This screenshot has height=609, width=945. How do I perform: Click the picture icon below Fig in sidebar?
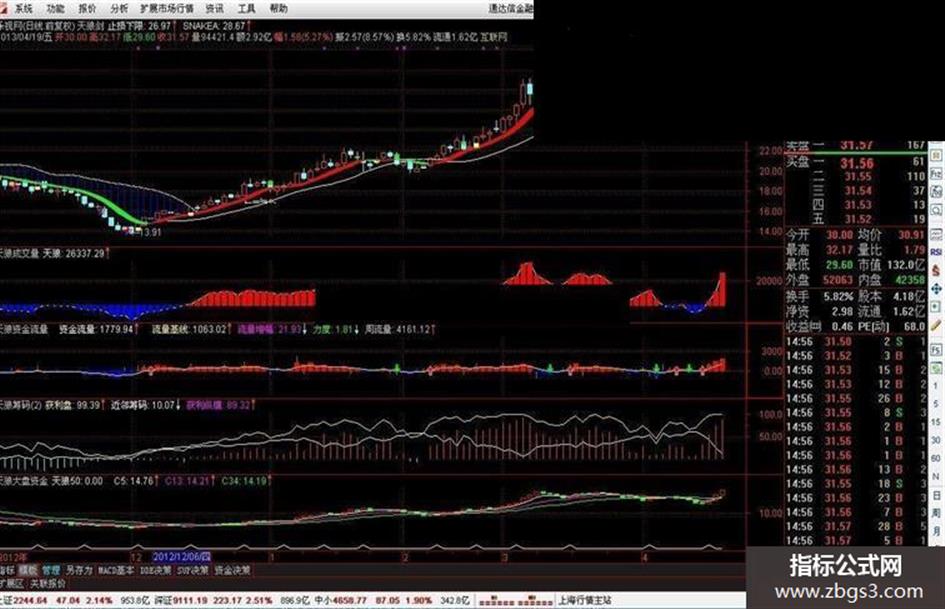point(937,192)
